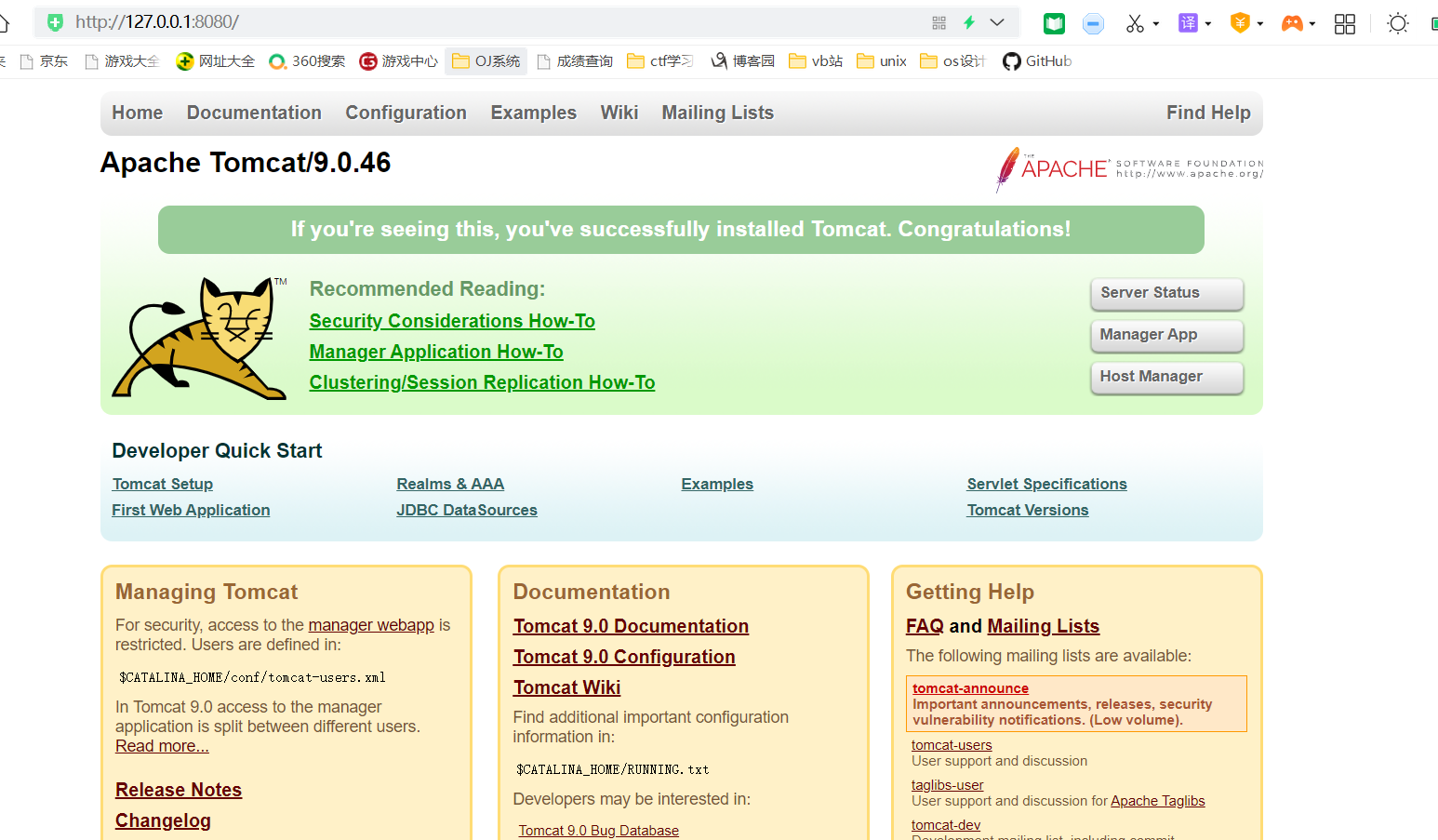Image resolution: width=1438 pixels, height=840 pixels.
Task: Click the Manager App button
Action: tap(1167, 335)
